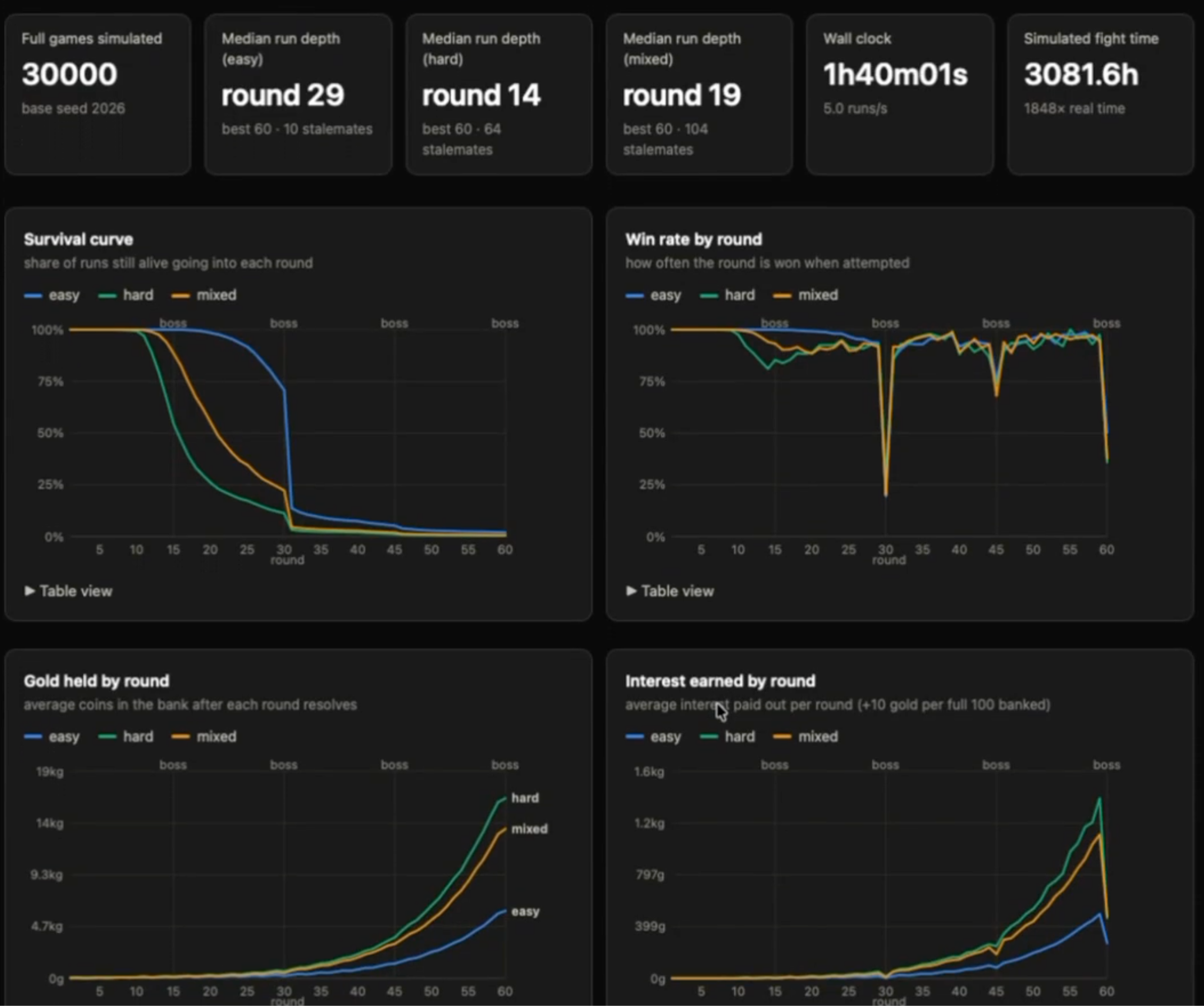Toggle hard series in Survival curve legend
Screen dimensions: 1204x1006
click(126, 295)
